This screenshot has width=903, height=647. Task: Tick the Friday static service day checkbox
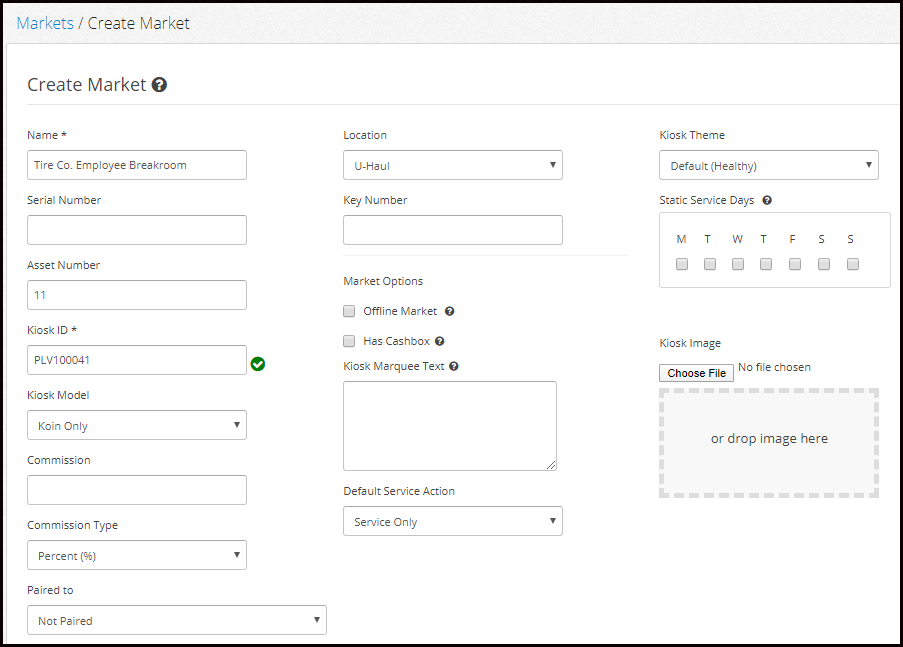coord(795,264)
